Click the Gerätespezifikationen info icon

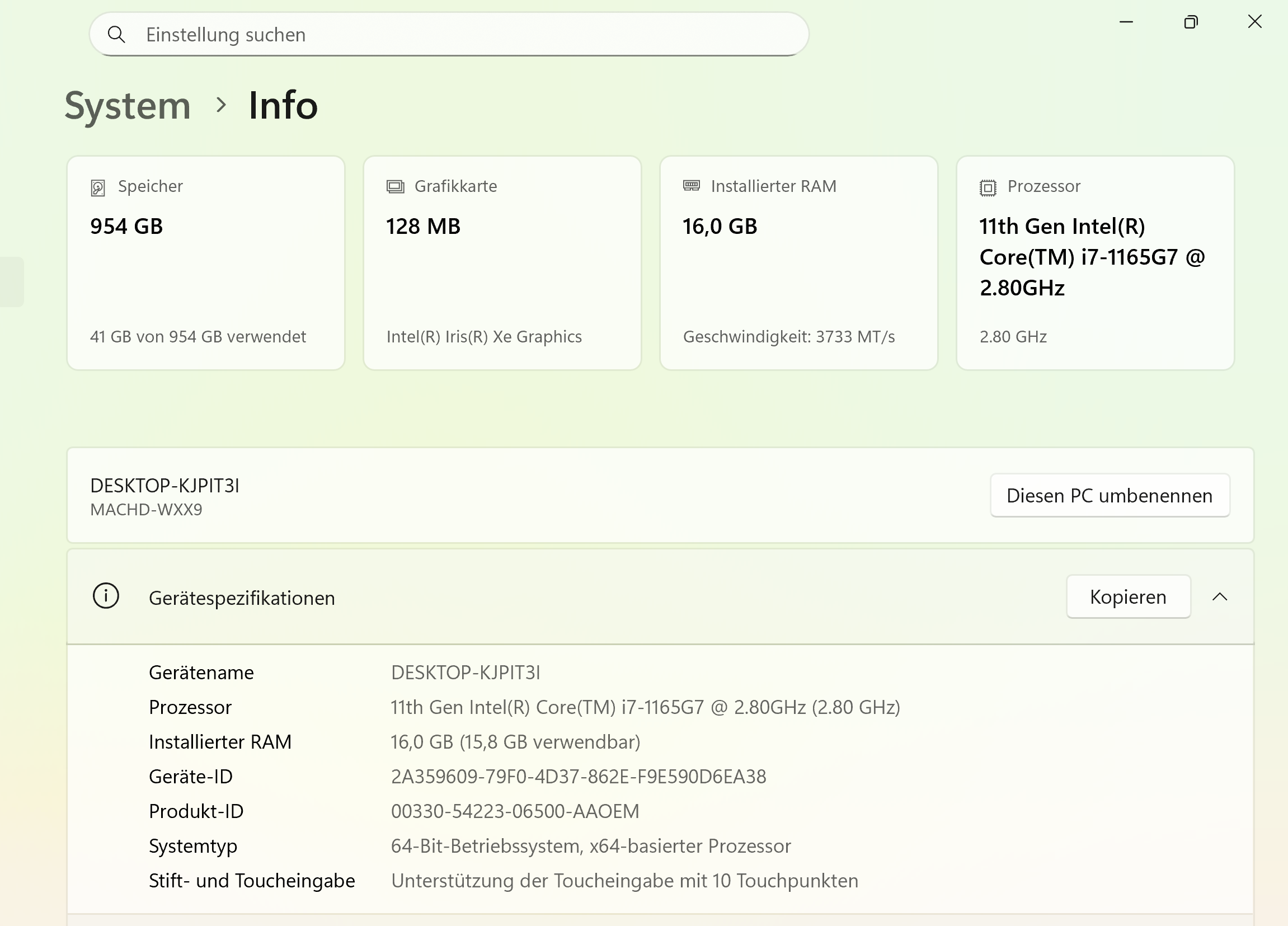tap(106, 596)
